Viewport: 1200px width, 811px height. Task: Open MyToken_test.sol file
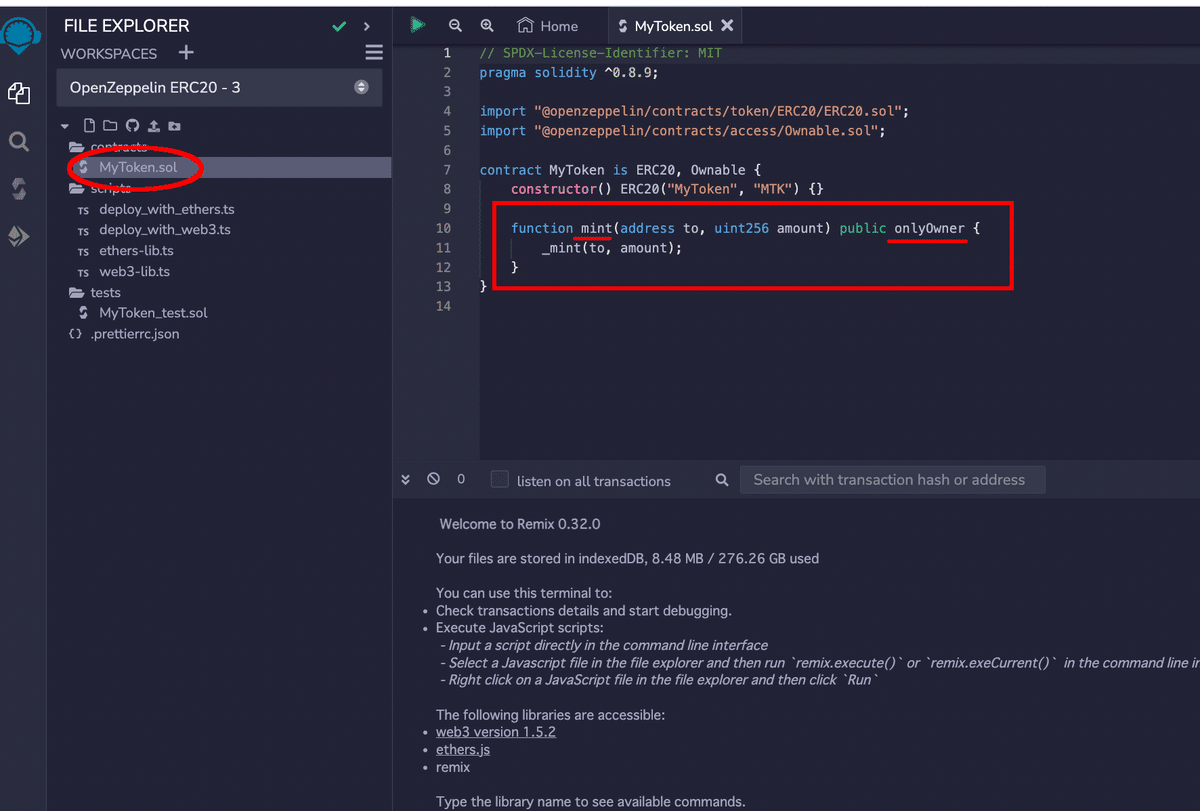[x=153, y=313]
